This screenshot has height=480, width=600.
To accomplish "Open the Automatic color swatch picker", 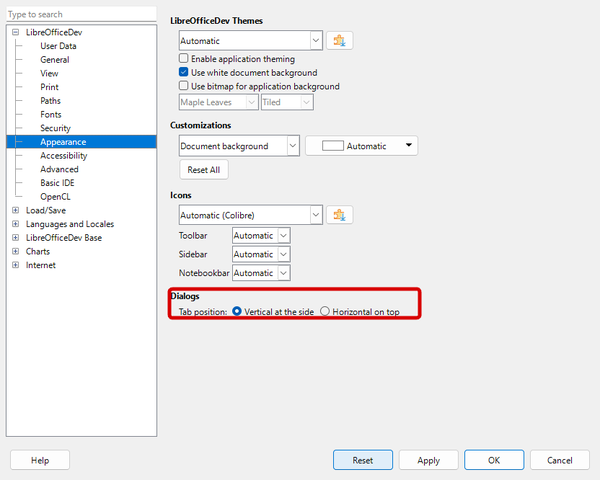I will click(361, 146).
